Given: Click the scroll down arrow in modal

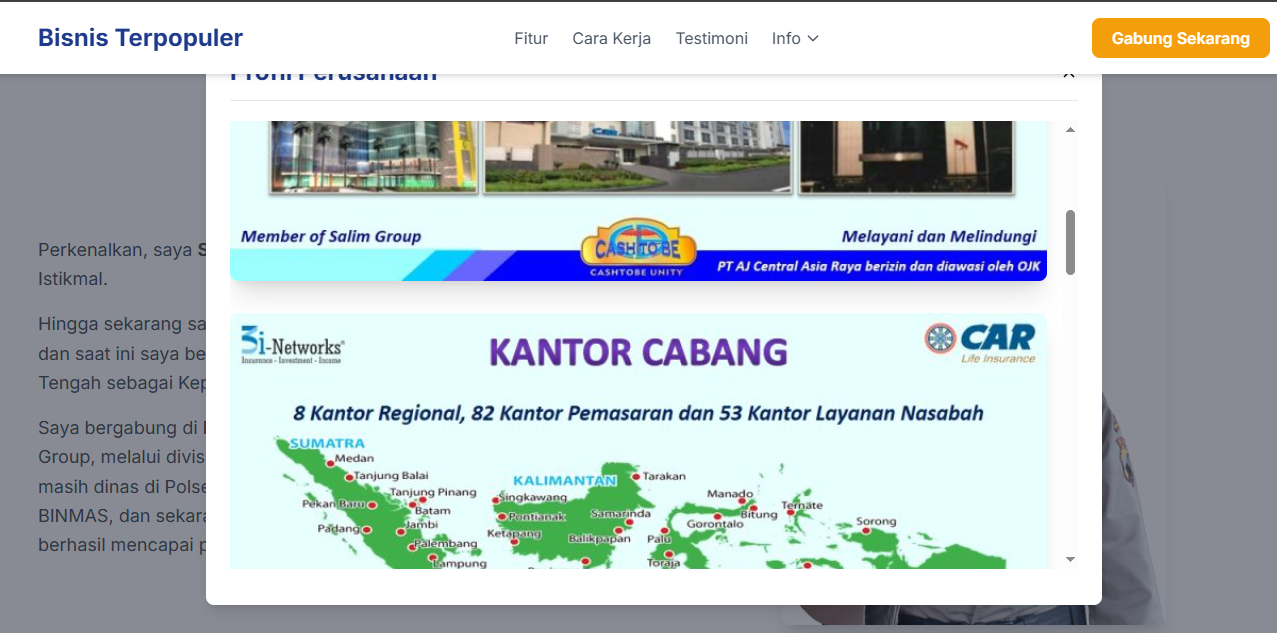Looking at the screenshot, I should tap(1070, 559).
